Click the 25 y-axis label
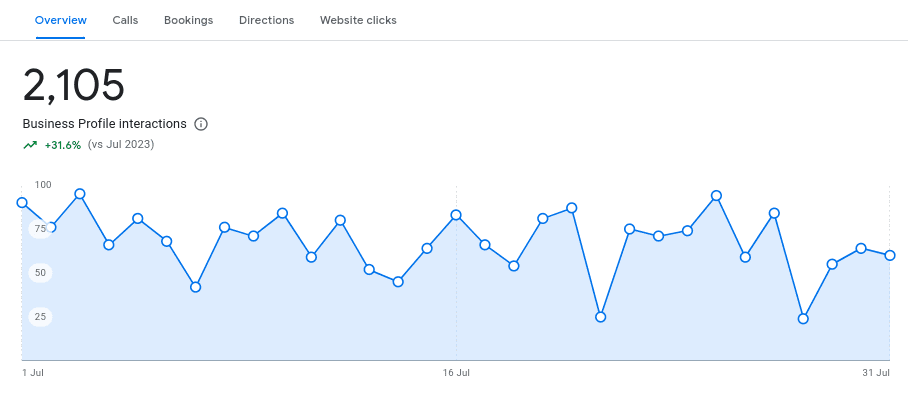908x400 pixels. click(41, 317)
